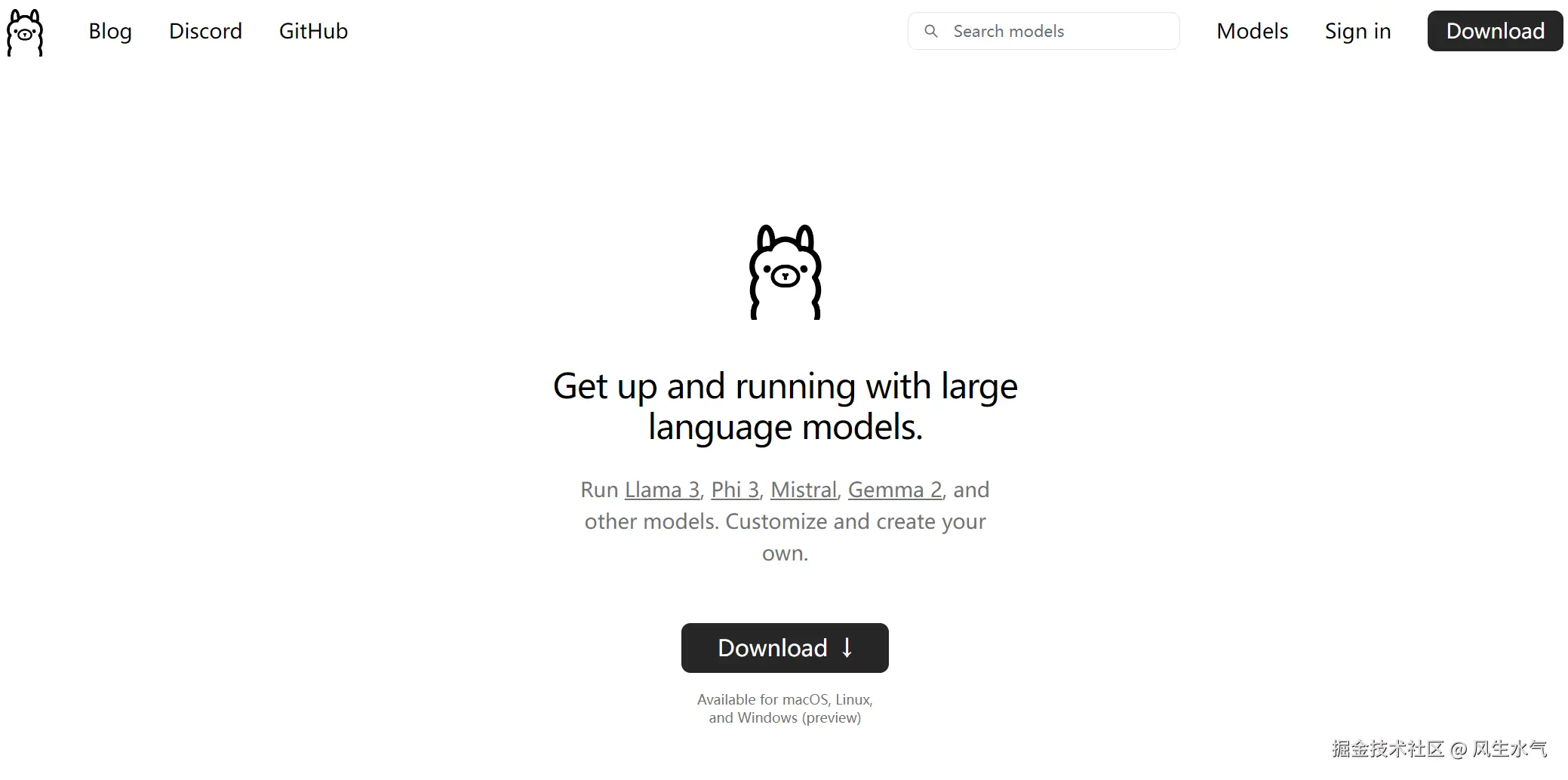This screenshot has height=780, width=1568.
Task: Open the Gemma 2 model link
Action: click(x=895, y=490)
